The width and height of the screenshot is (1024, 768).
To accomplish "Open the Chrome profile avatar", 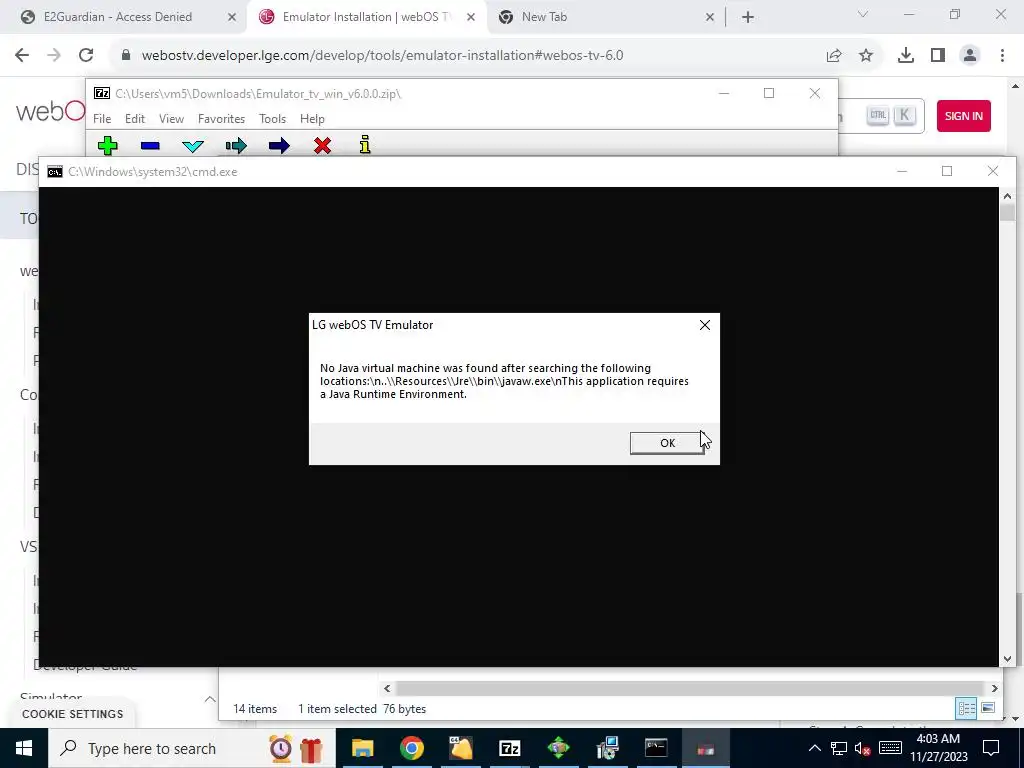I will pos(970,56).
